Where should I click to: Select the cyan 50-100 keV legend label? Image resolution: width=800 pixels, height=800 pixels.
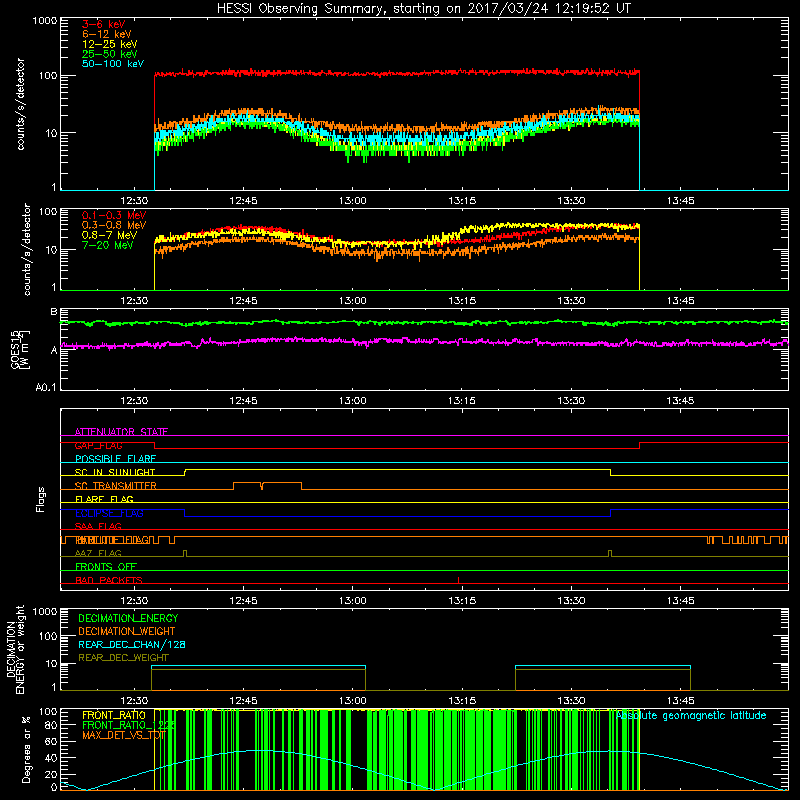click(113, 64)
